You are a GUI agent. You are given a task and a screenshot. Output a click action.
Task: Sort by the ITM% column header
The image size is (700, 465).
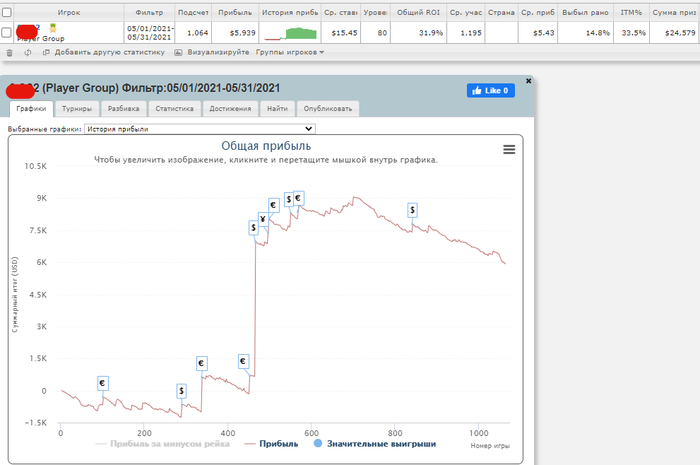click(x=631, y=12)
